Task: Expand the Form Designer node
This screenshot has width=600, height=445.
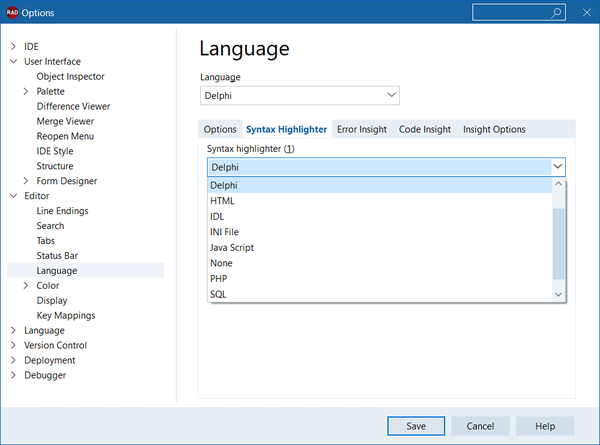Action: pos(26,181)
